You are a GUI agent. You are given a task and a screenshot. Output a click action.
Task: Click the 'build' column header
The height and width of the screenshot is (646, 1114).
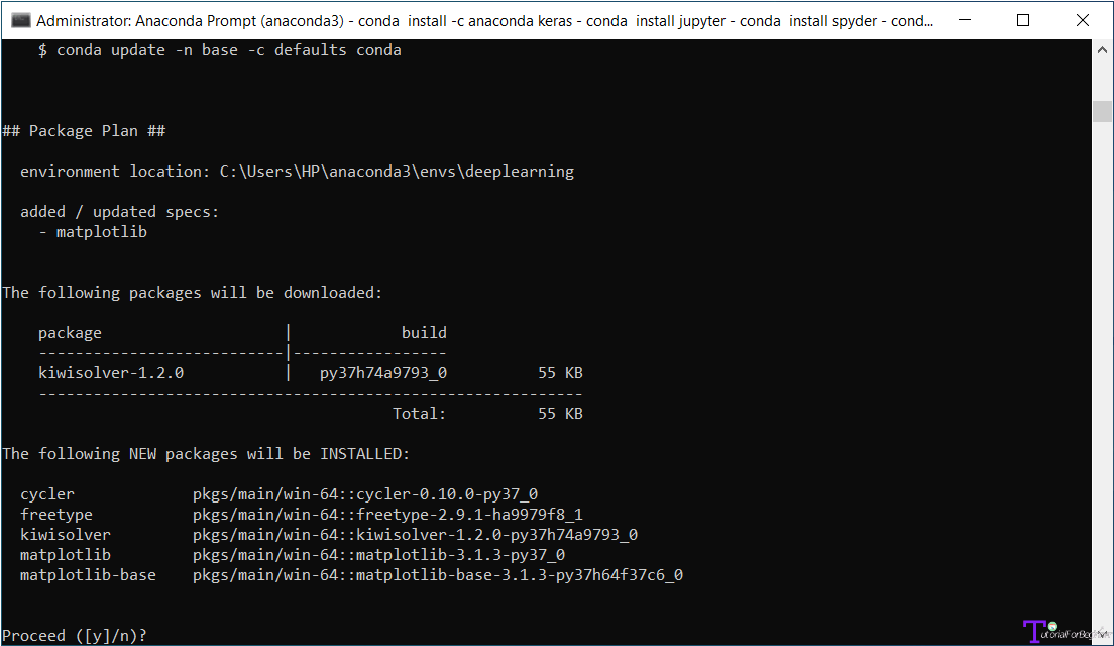coord(424,333)
